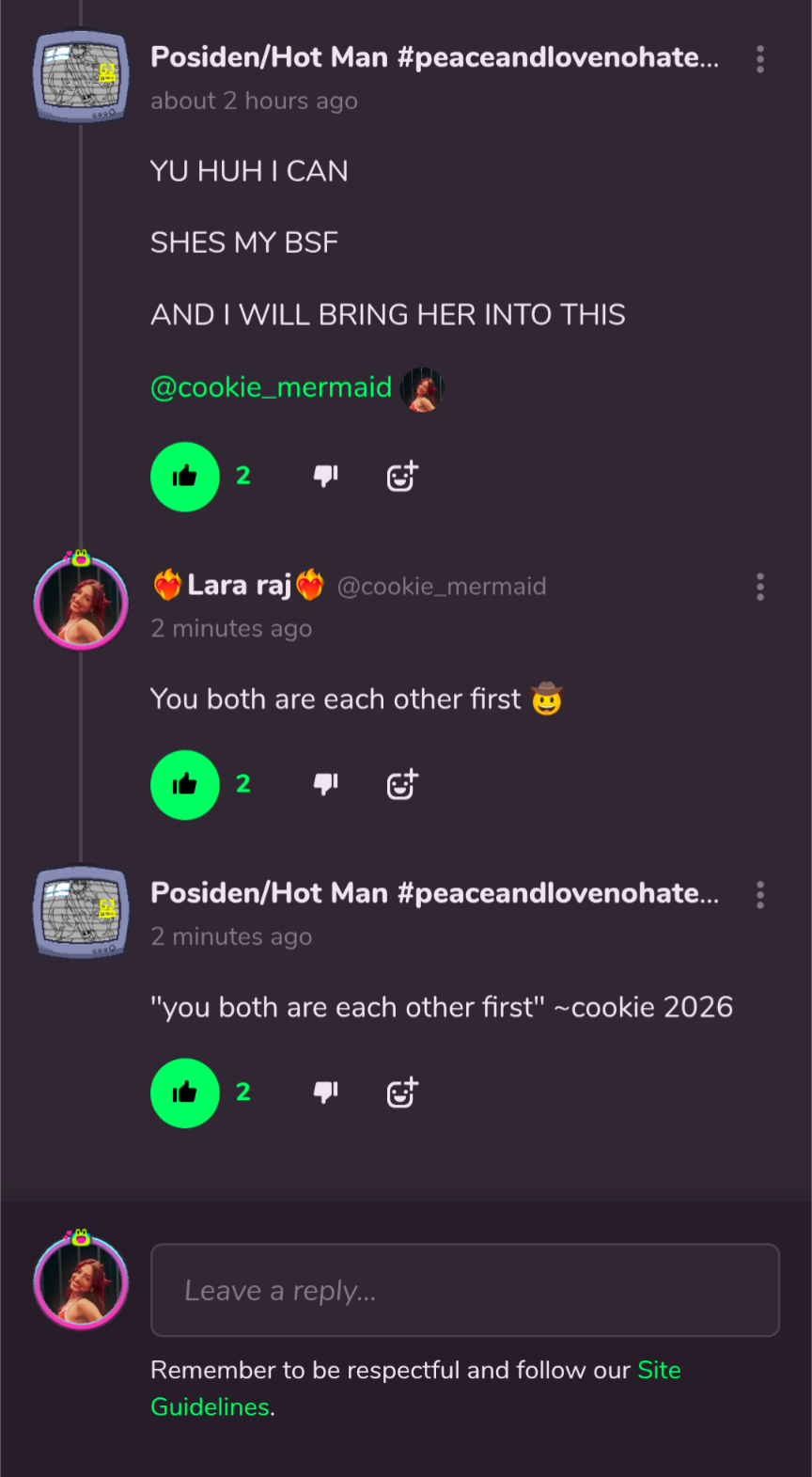Open options menu for first Posiden comment

[760, 59]
